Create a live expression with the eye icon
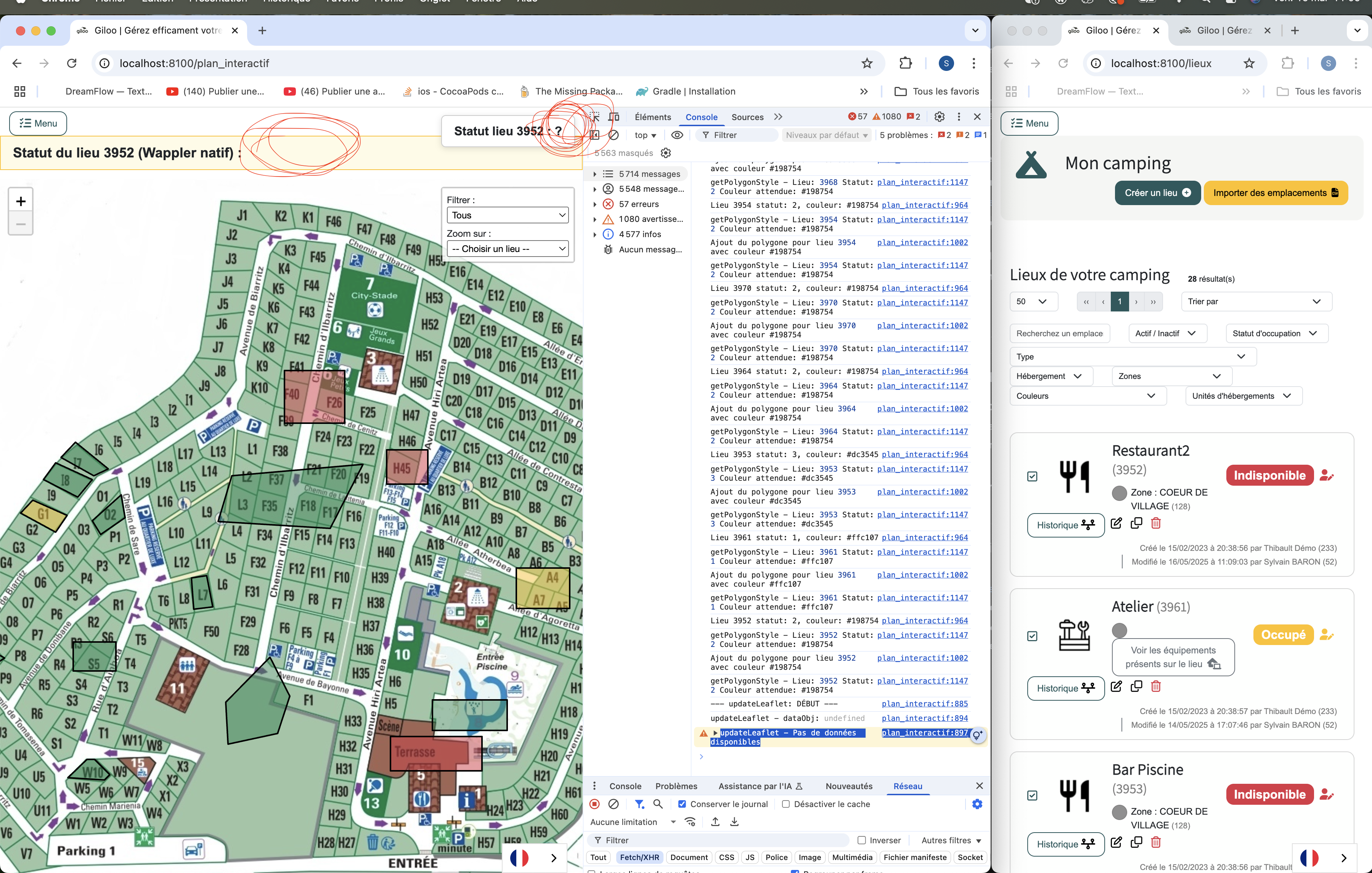Viewport: 1372px width, 873px height. [x=677, y=135]
